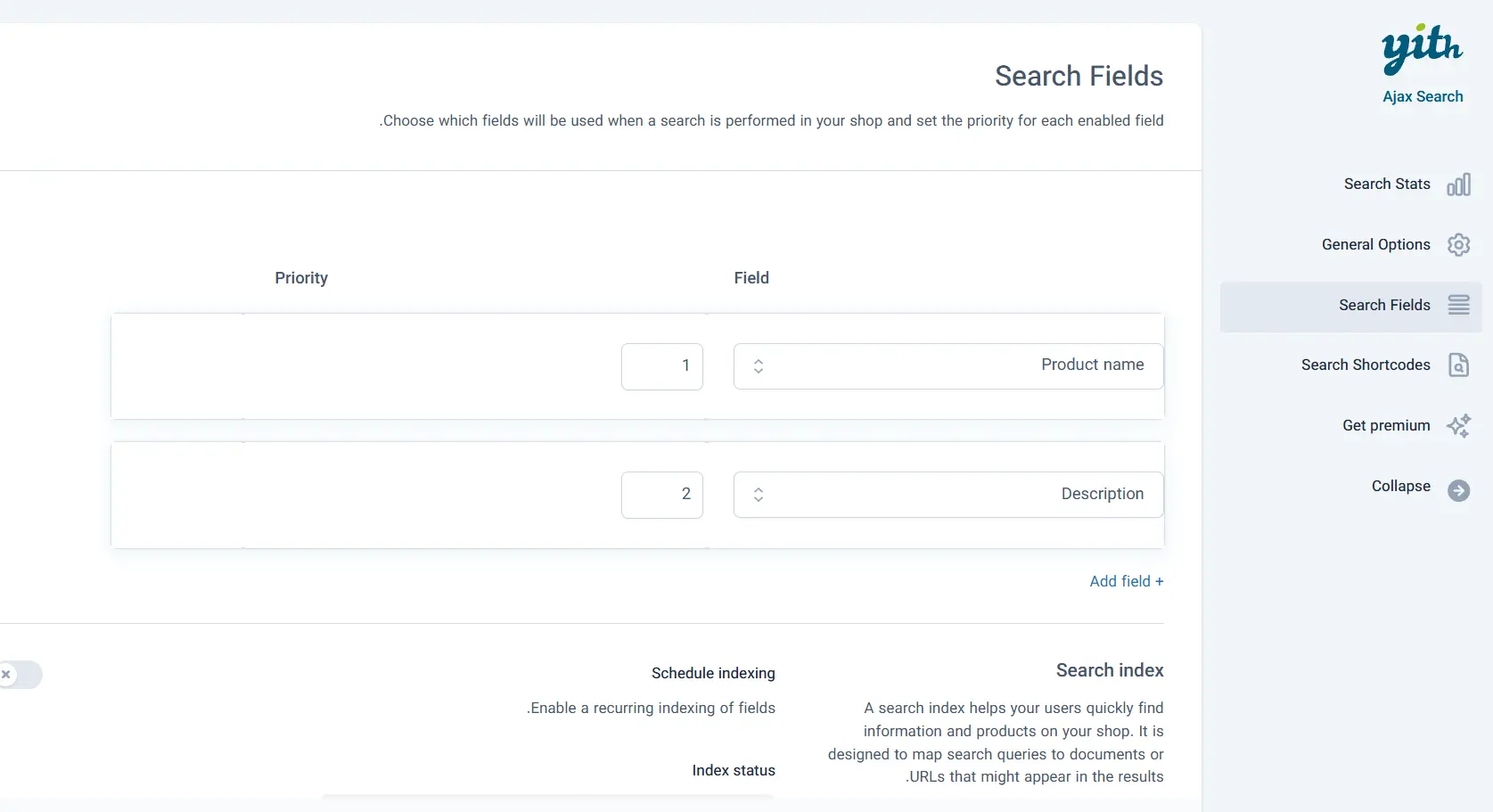Click the Ajax Search title link

click(x=1423, y=96)
